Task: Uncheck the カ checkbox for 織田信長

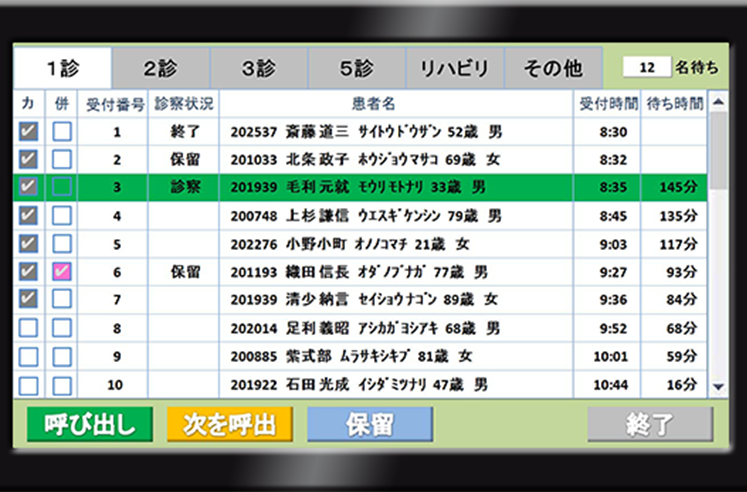Action: coord(28,271)
